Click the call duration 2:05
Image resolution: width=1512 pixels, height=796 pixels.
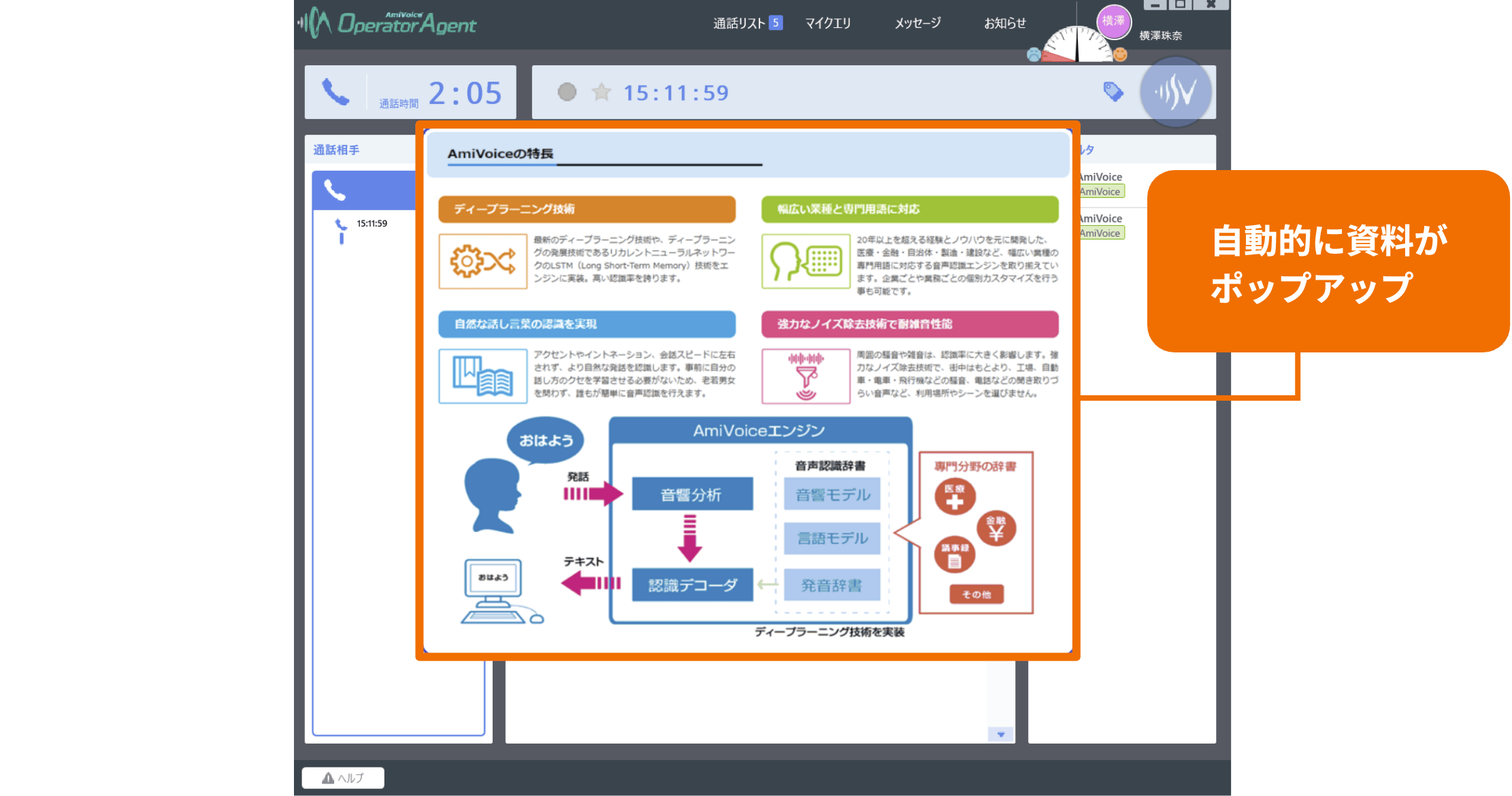(x=465, y=93)
